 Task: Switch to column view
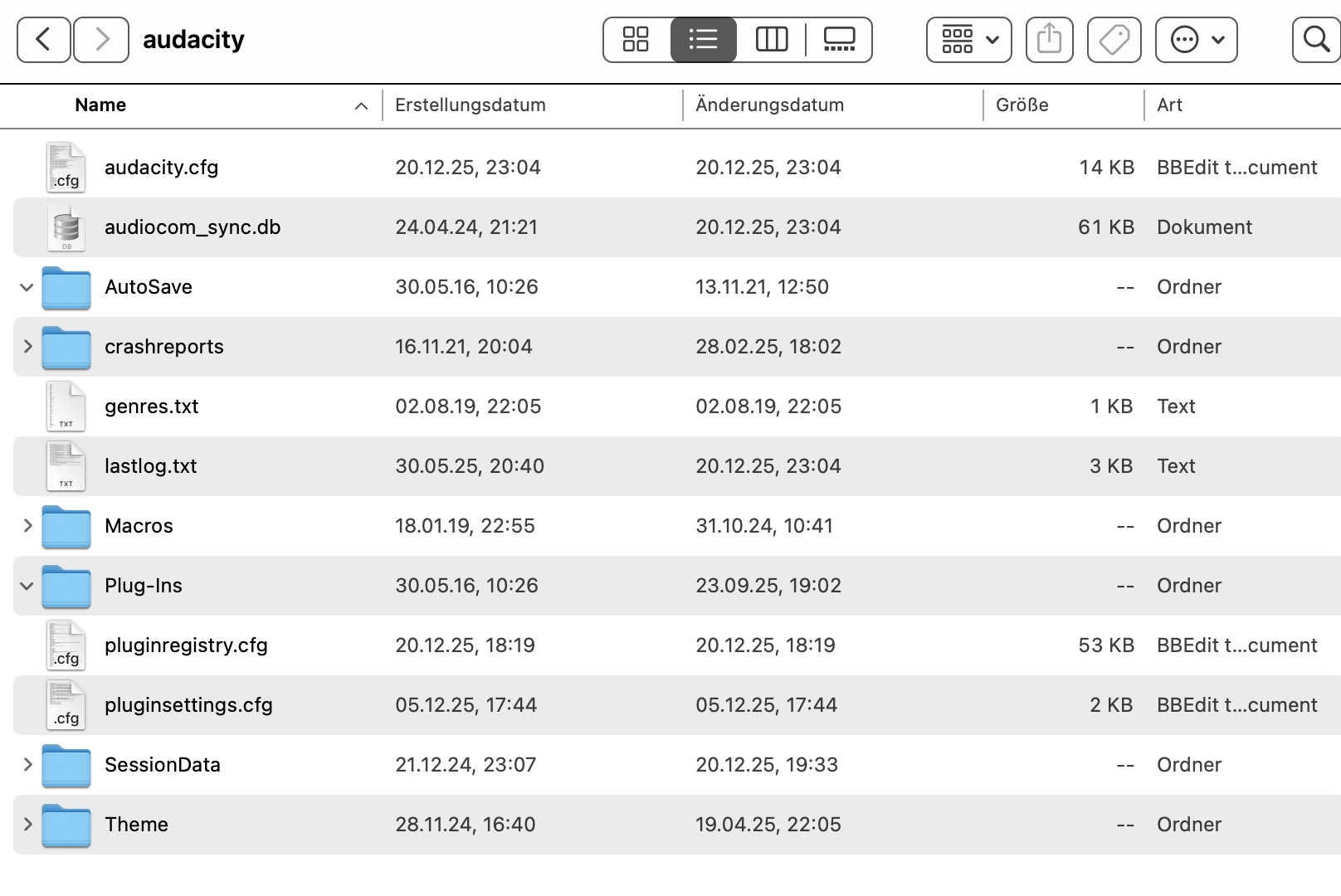771,39
